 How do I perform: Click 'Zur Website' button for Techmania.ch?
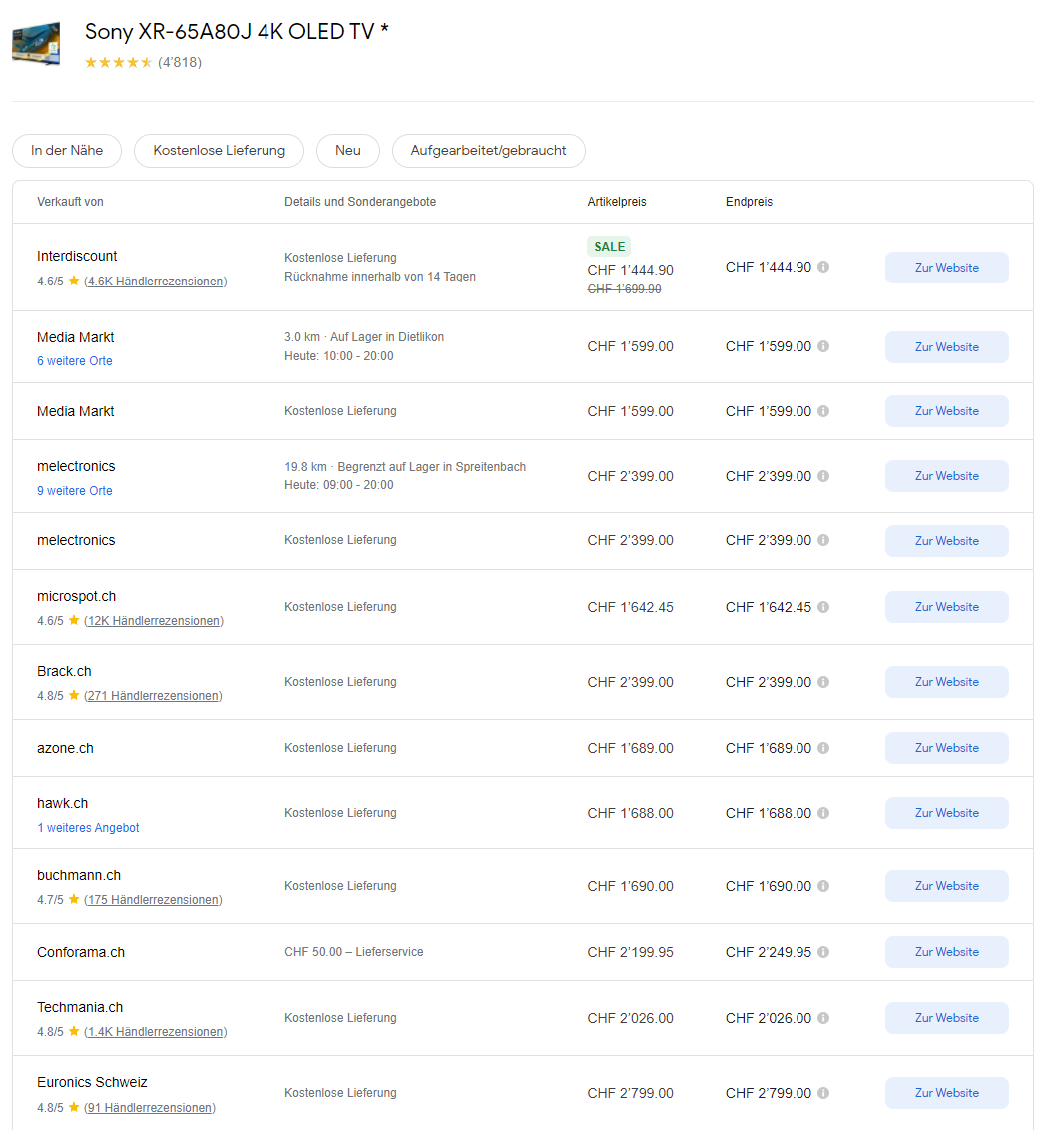coord(946,1018)
